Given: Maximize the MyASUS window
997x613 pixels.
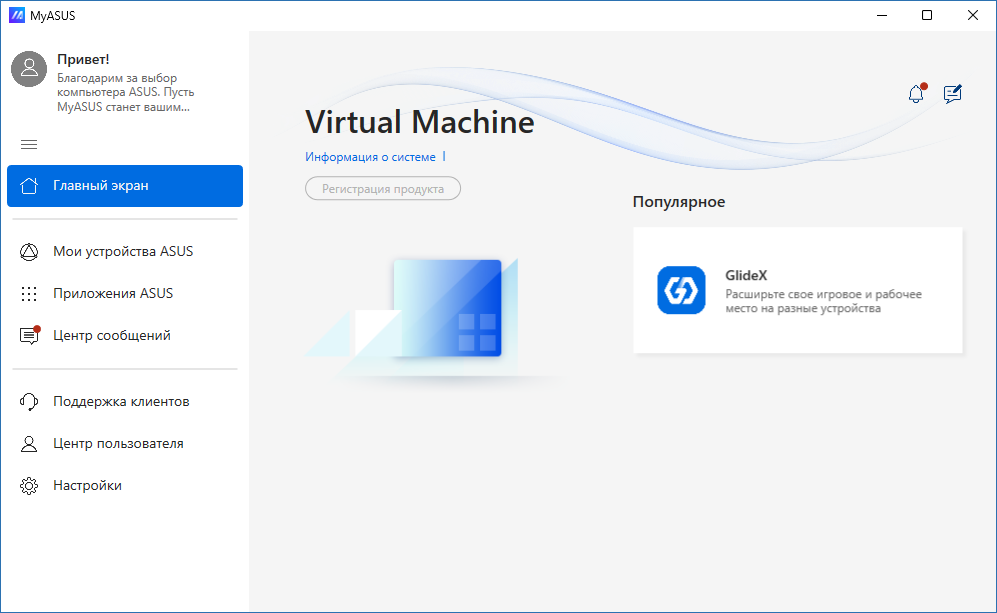Looking at the screenshot, I should (927, 15).
